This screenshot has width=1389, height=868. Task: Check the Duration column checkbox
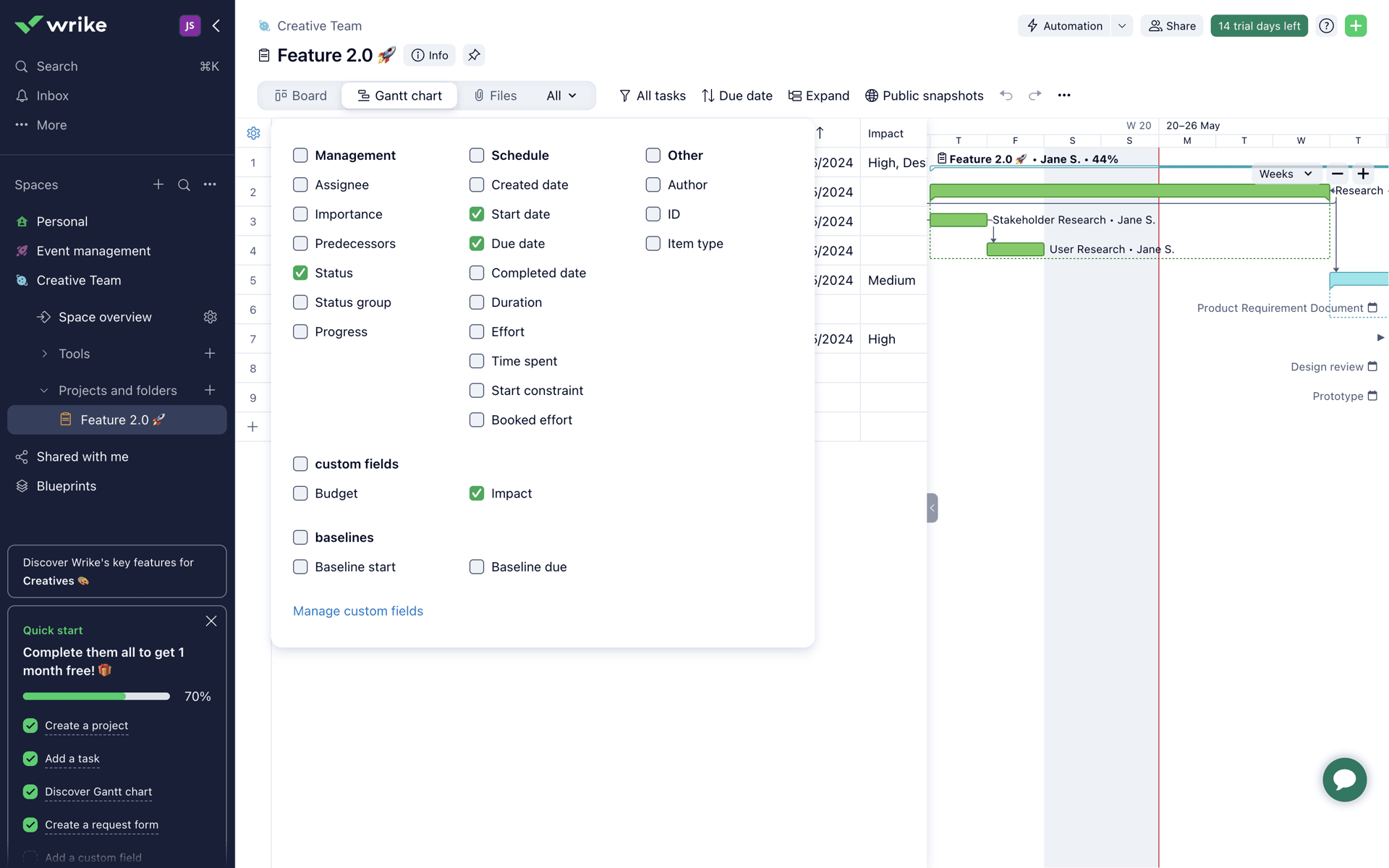(477, 302)
